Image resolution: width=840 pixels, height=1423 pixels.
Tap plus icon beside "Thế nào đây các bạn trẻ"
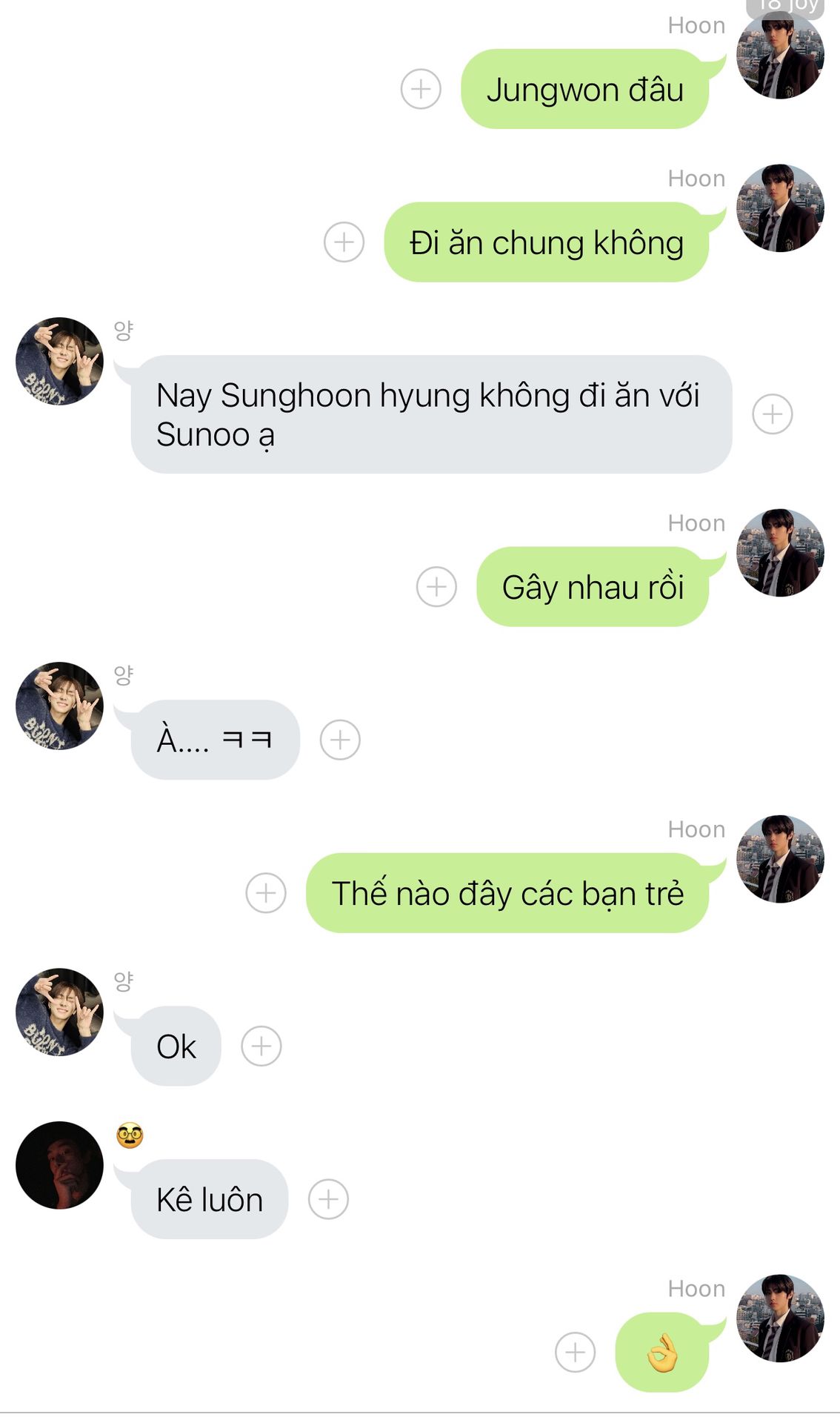point(266,893)
